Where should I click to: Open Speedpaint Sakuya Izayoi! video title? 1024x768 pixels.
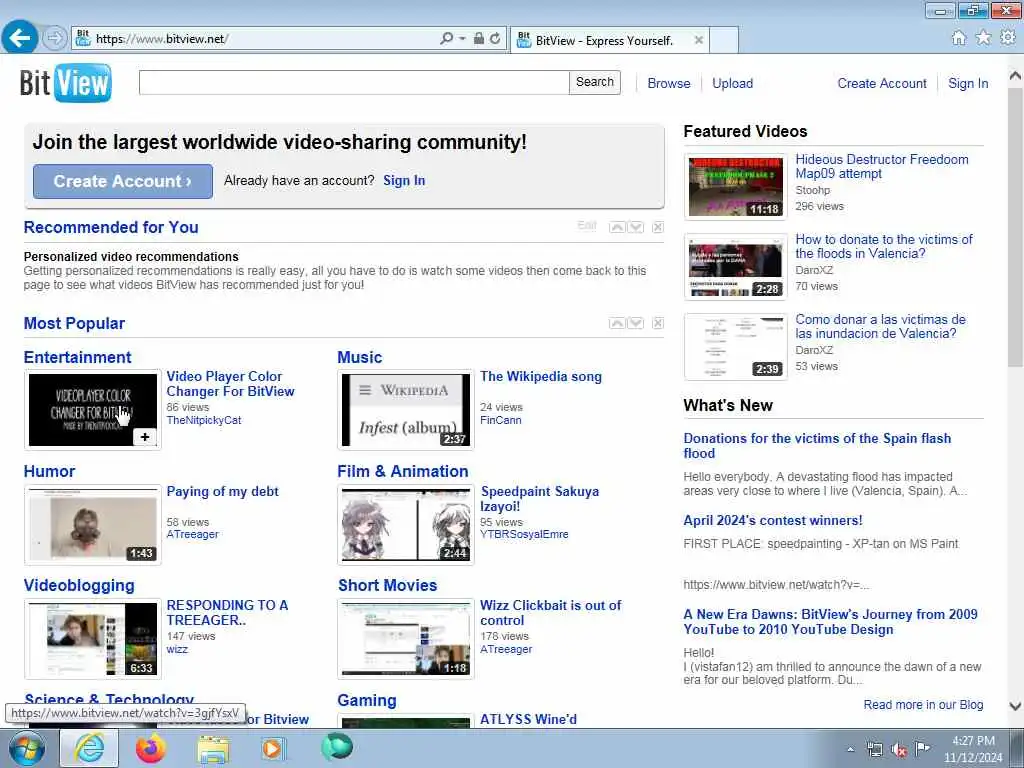[x=539, y=499]
